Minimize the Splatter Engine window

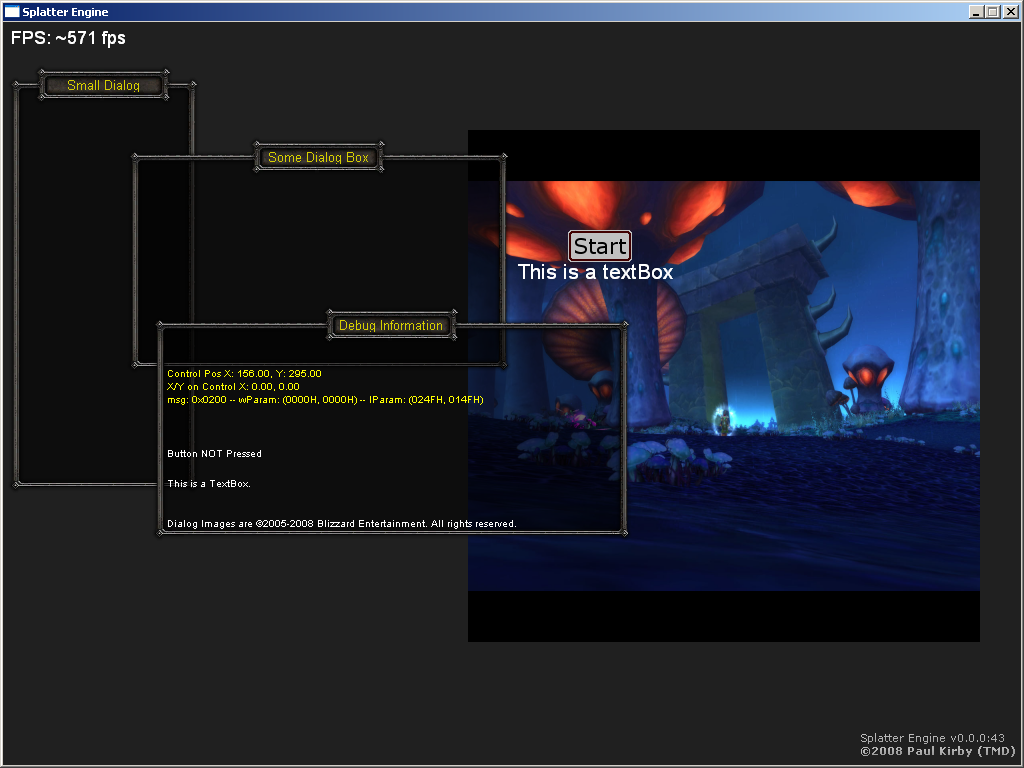976,12
